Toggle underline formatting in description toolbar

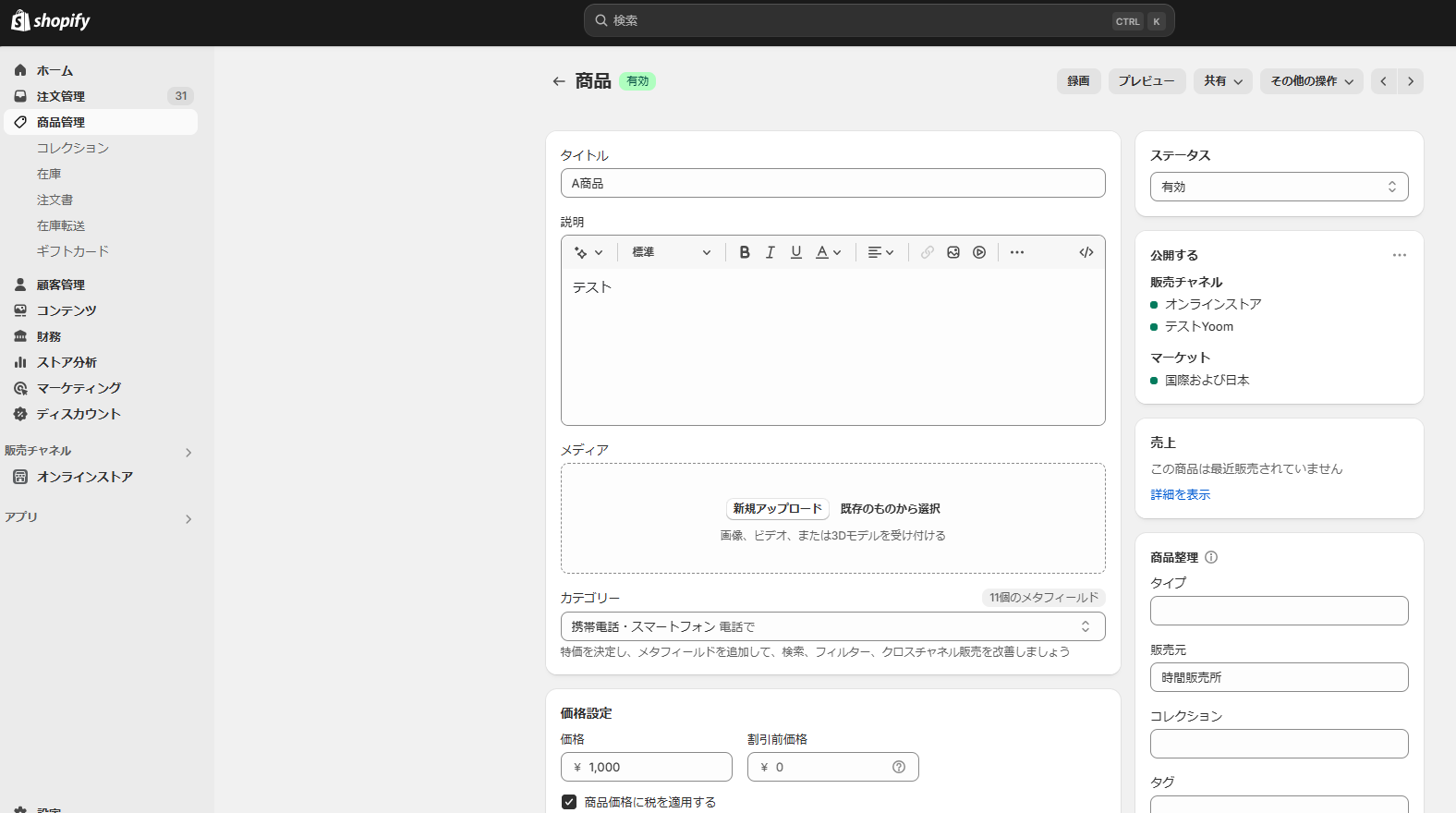796,252
